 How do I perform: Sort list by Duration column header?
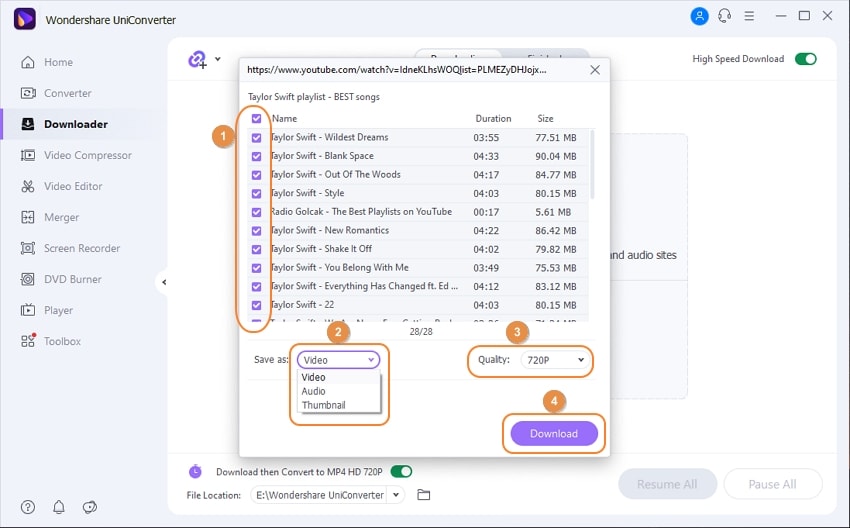tap(493, 119)
